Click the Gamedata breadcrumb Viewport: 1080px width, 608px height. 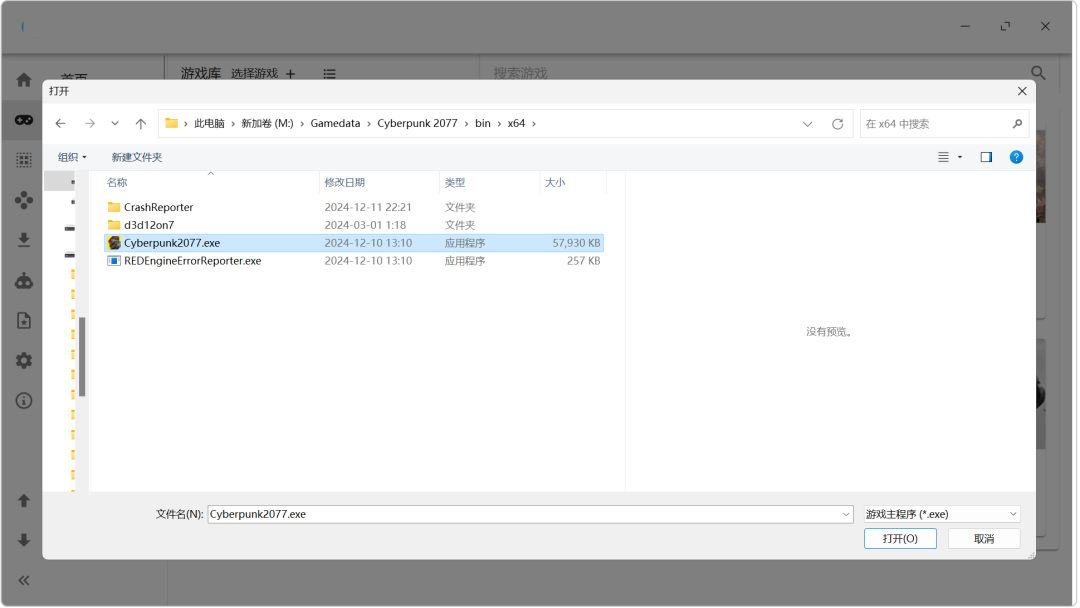click(x=335, y=123)
